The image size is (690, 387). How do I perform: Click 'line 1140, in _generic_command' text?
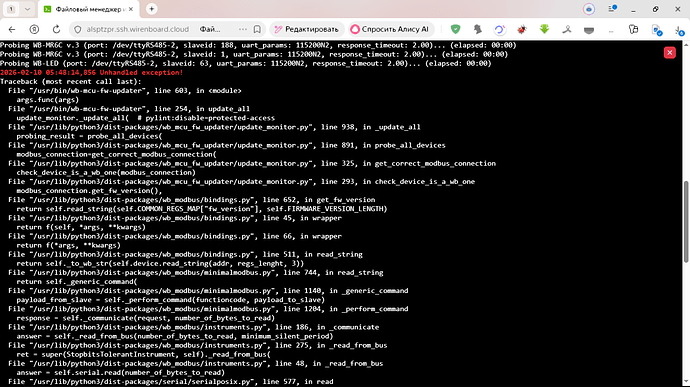[x=346, y=291]
